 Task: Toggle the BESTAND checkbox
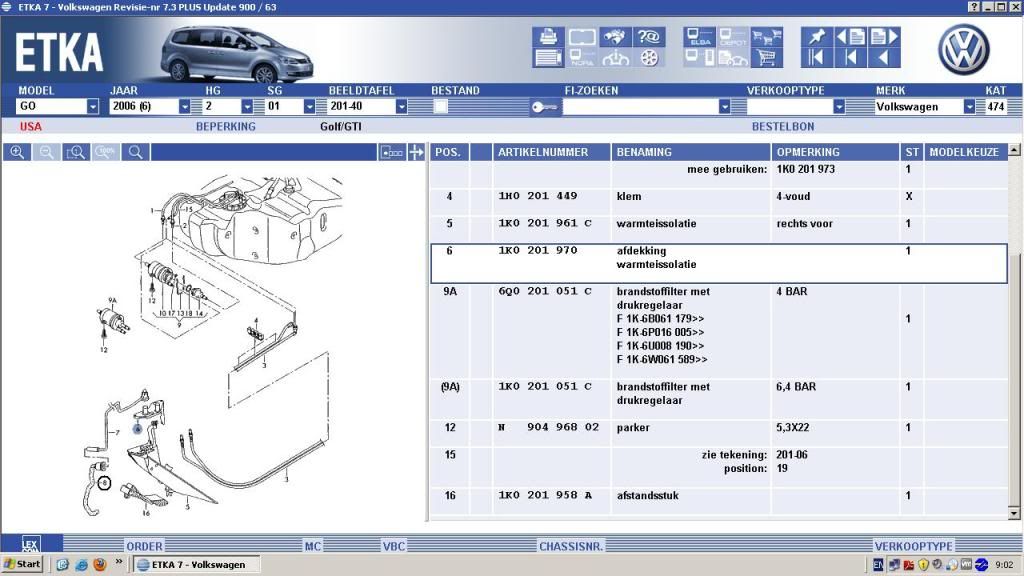click(x=441, y=106)
